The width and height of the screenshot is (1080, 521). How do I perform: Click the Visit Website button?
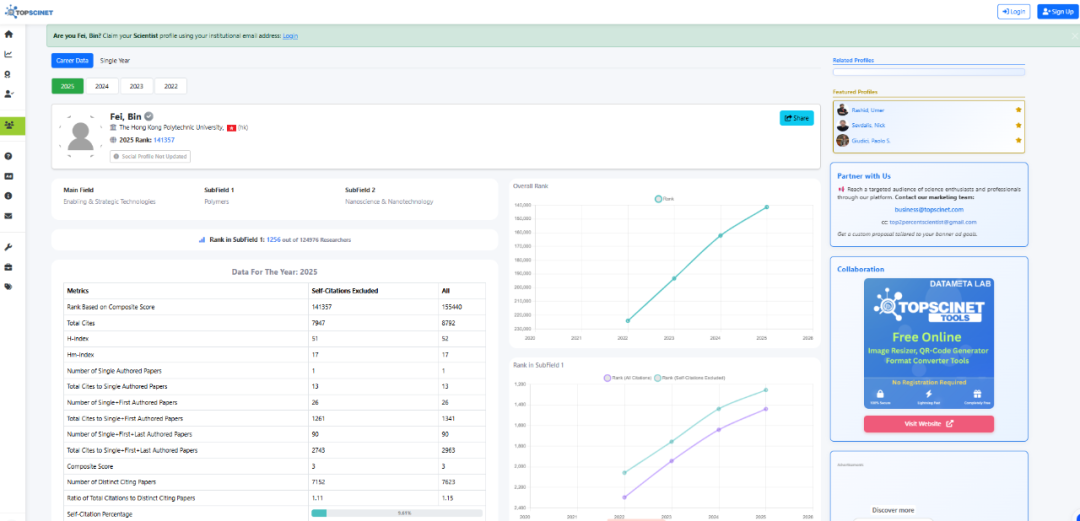point(928,424)
